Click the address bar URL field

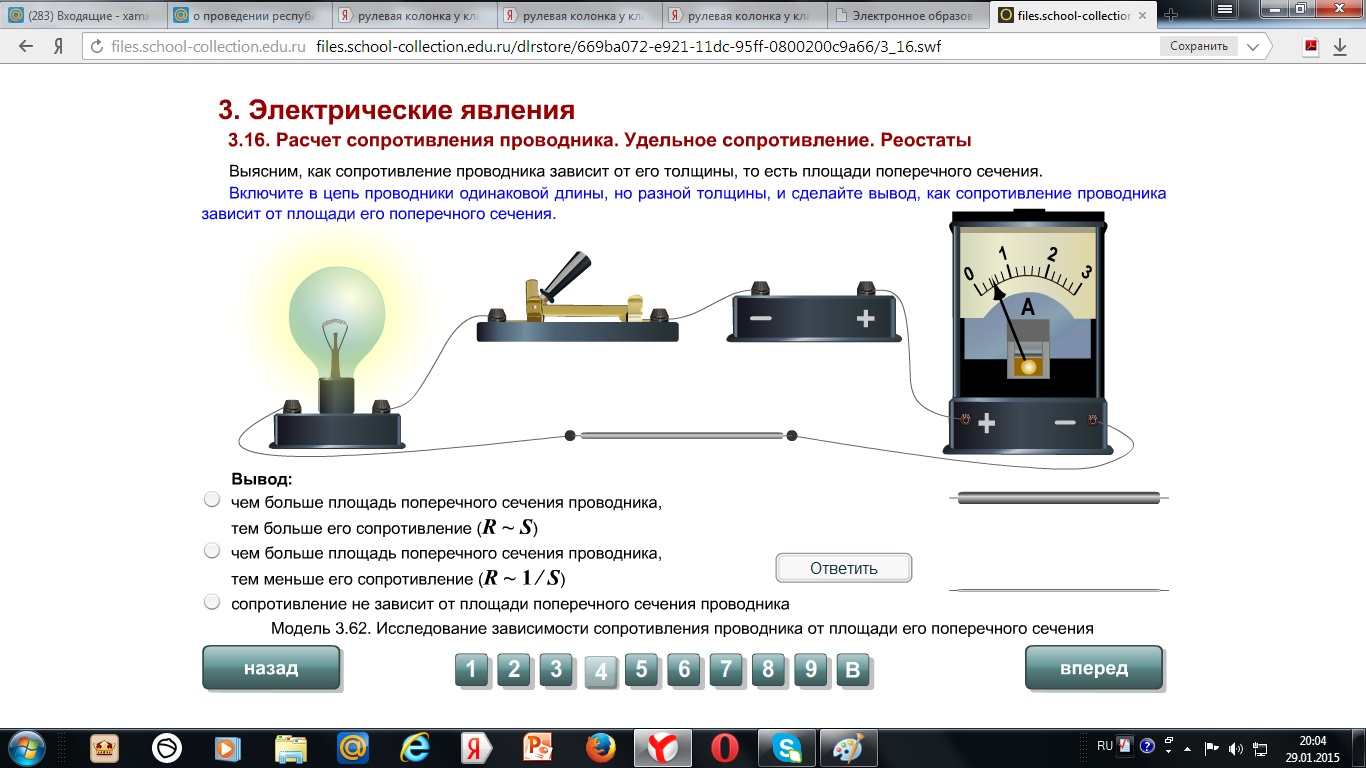(628, 46)
